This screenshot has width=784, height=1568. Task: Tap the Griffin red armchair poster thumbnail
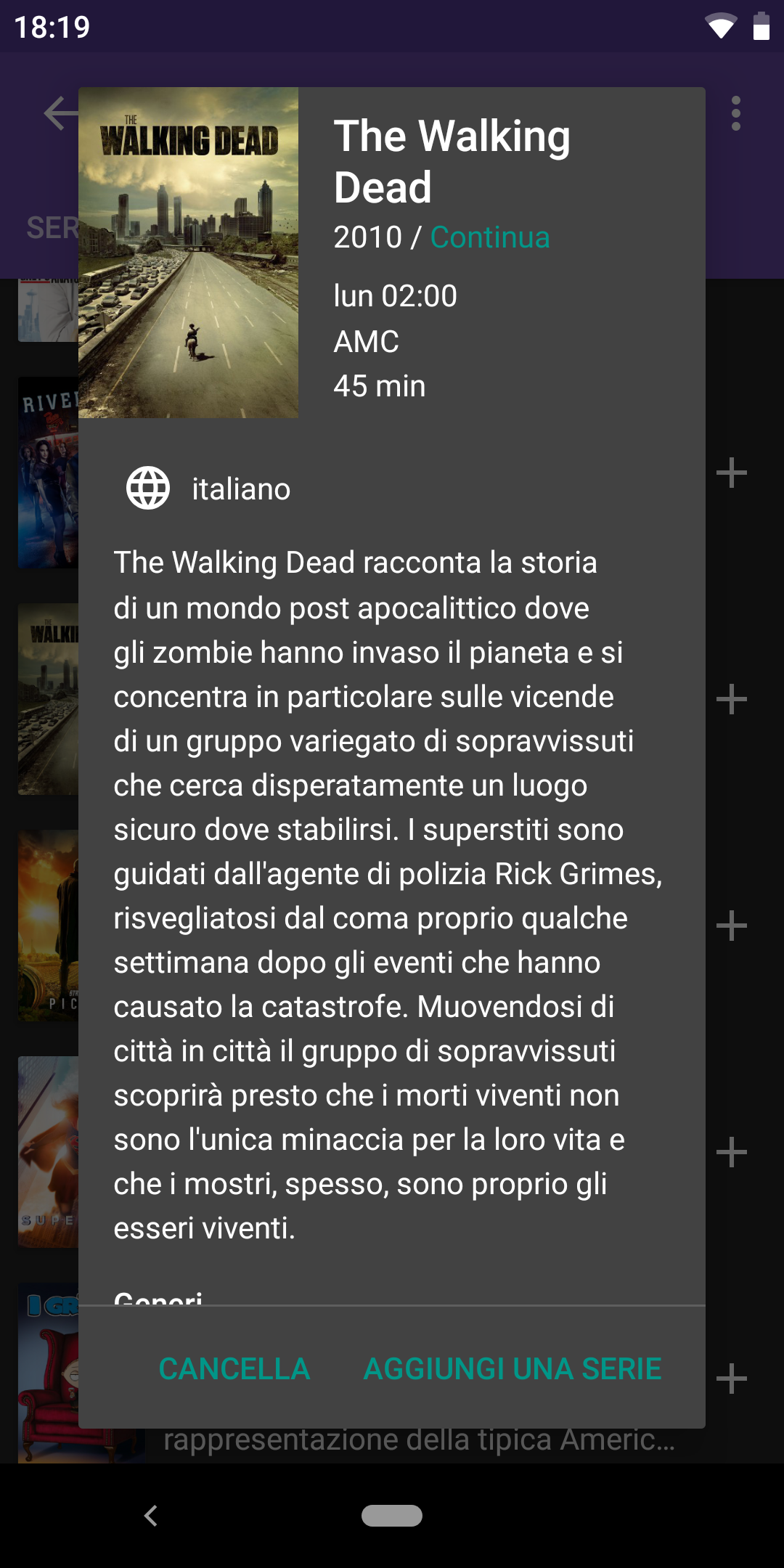(x=48, y=1373)
